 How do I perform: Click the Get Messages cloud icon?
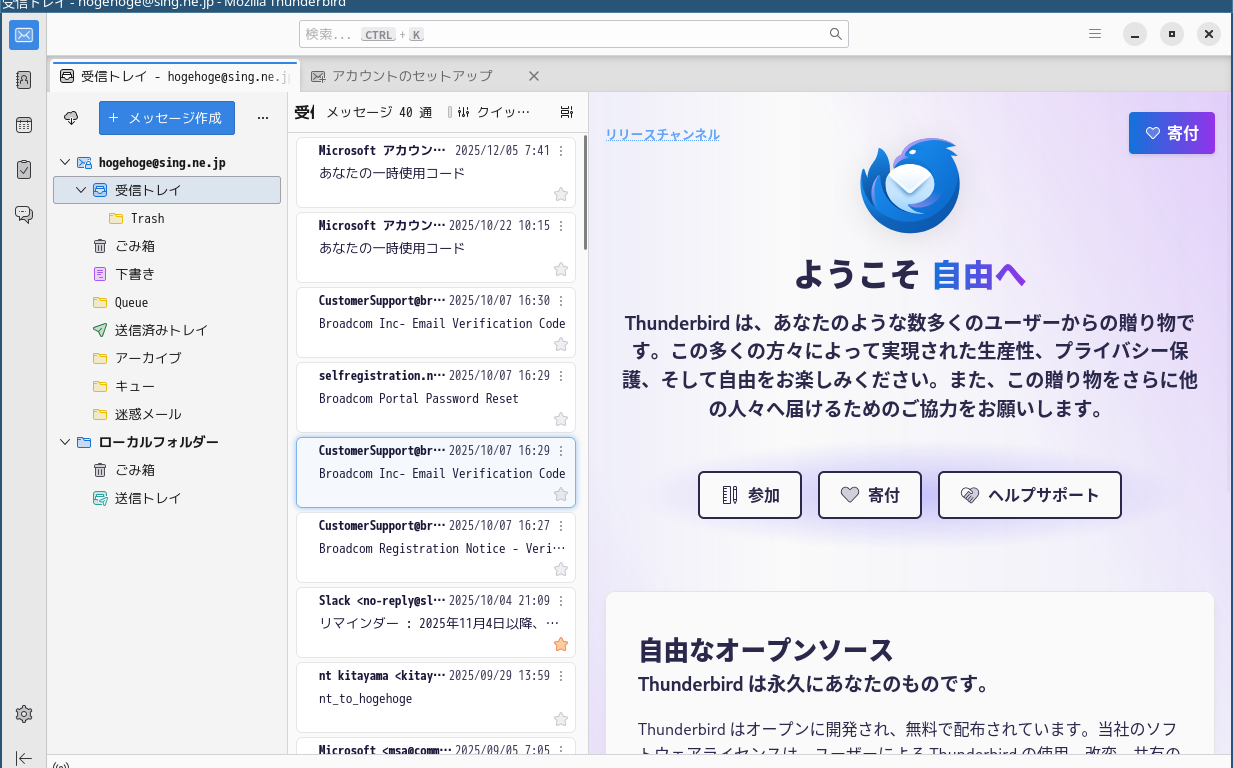pos(71,118)
